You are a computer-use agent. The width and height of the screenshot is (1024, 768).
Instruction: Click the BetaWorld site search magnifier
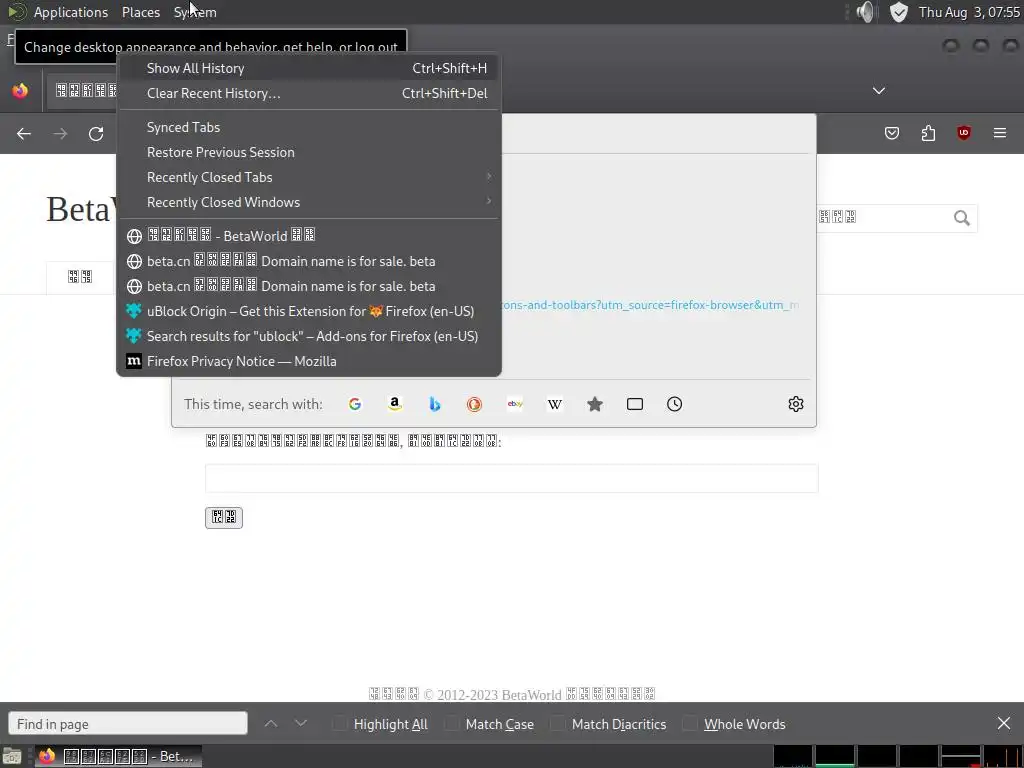961,218
